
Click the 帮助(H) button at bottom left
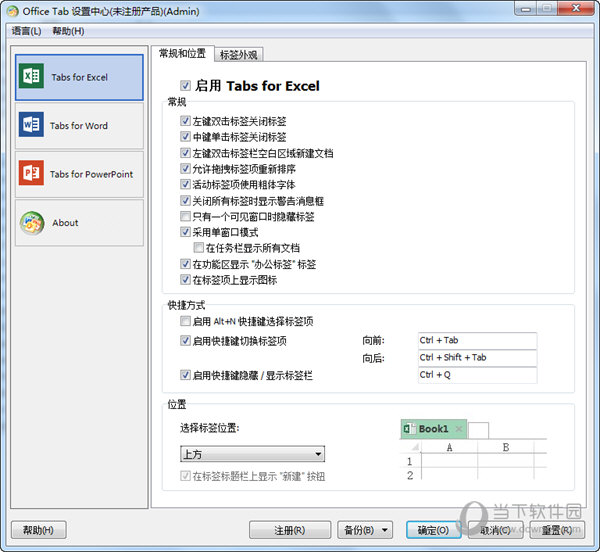pos(39,530)
